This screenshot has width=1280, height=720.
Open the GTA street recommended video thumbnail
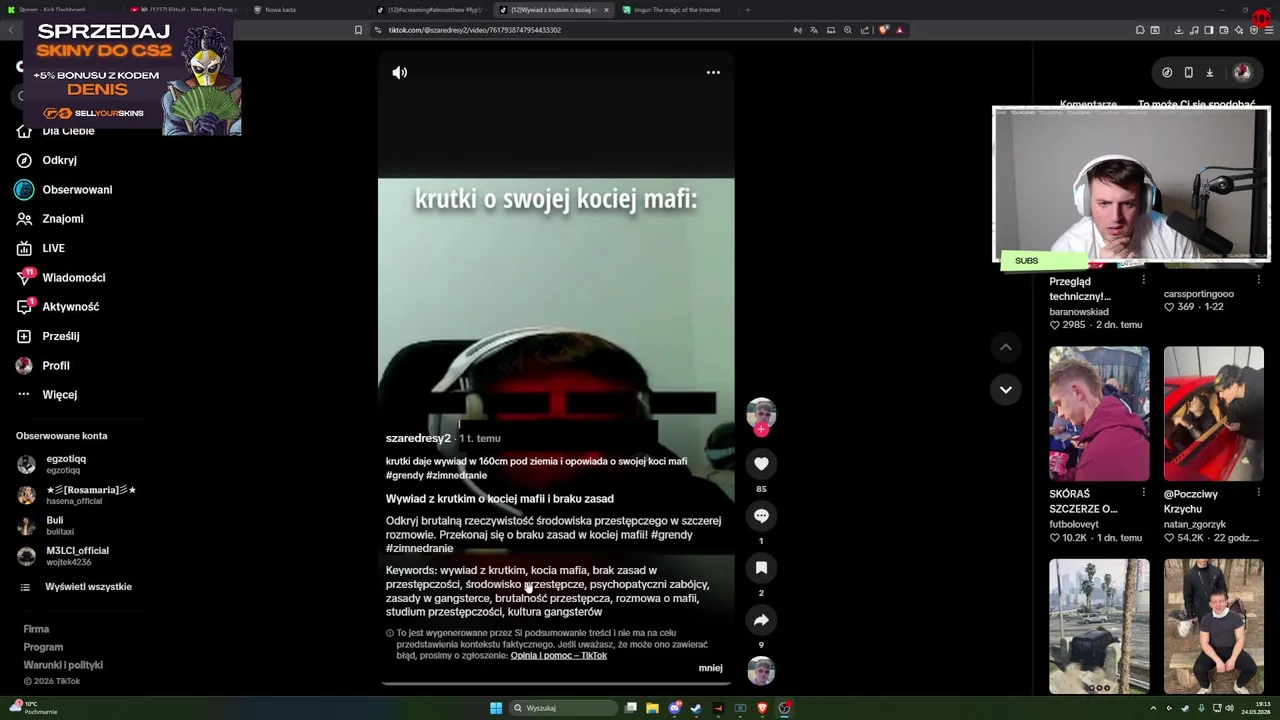coord(1099,626)
